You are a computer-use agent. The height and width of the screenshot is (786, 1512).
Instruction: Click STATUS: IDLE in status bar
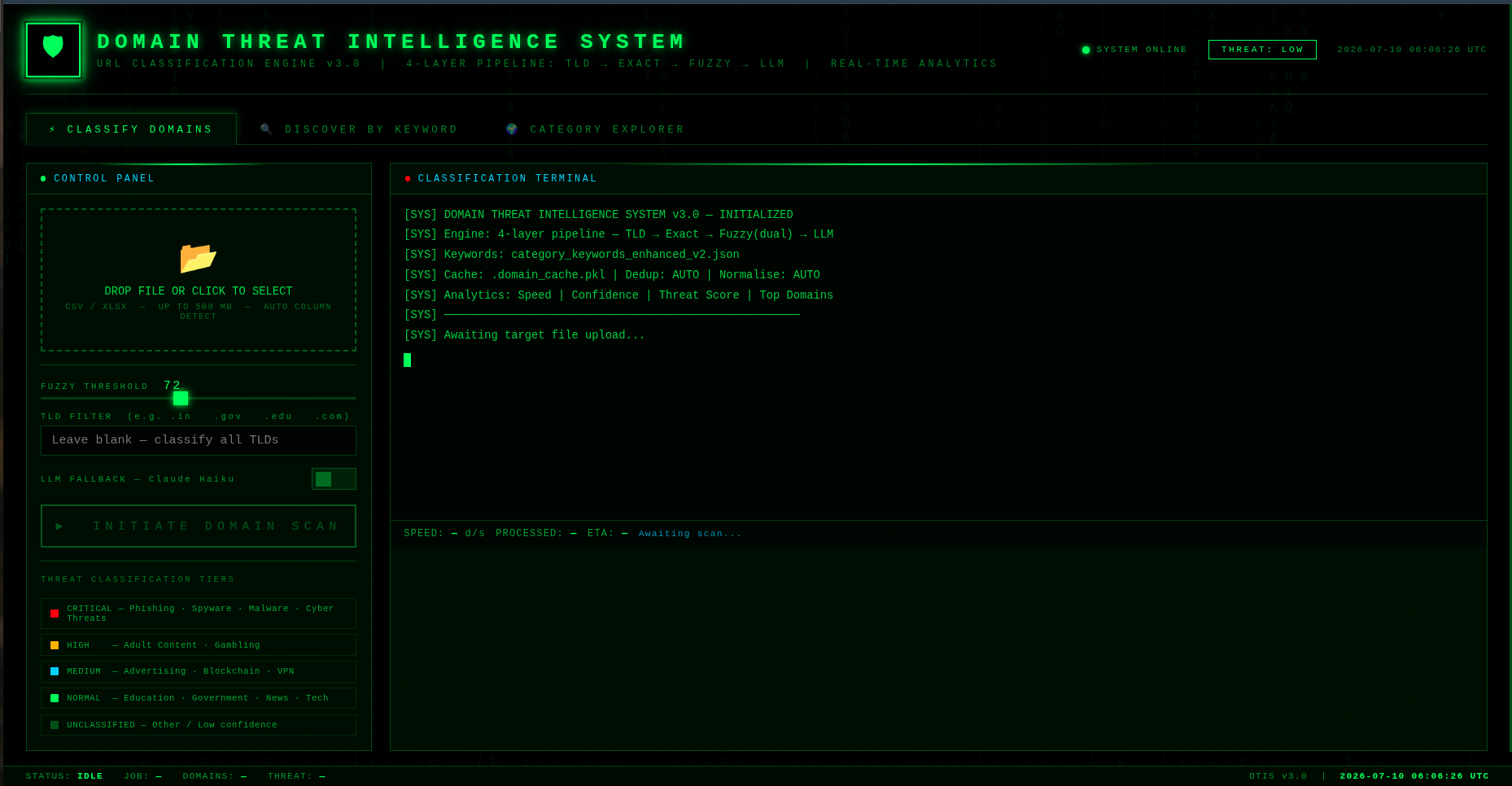[64, 776]
